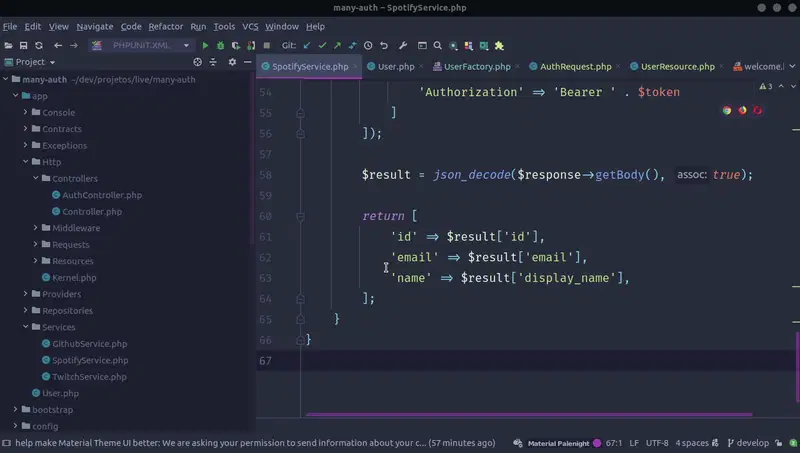Click the green Run button in toolbar
Viewport: 800px width, 453px height.
[x=206, y=45]
